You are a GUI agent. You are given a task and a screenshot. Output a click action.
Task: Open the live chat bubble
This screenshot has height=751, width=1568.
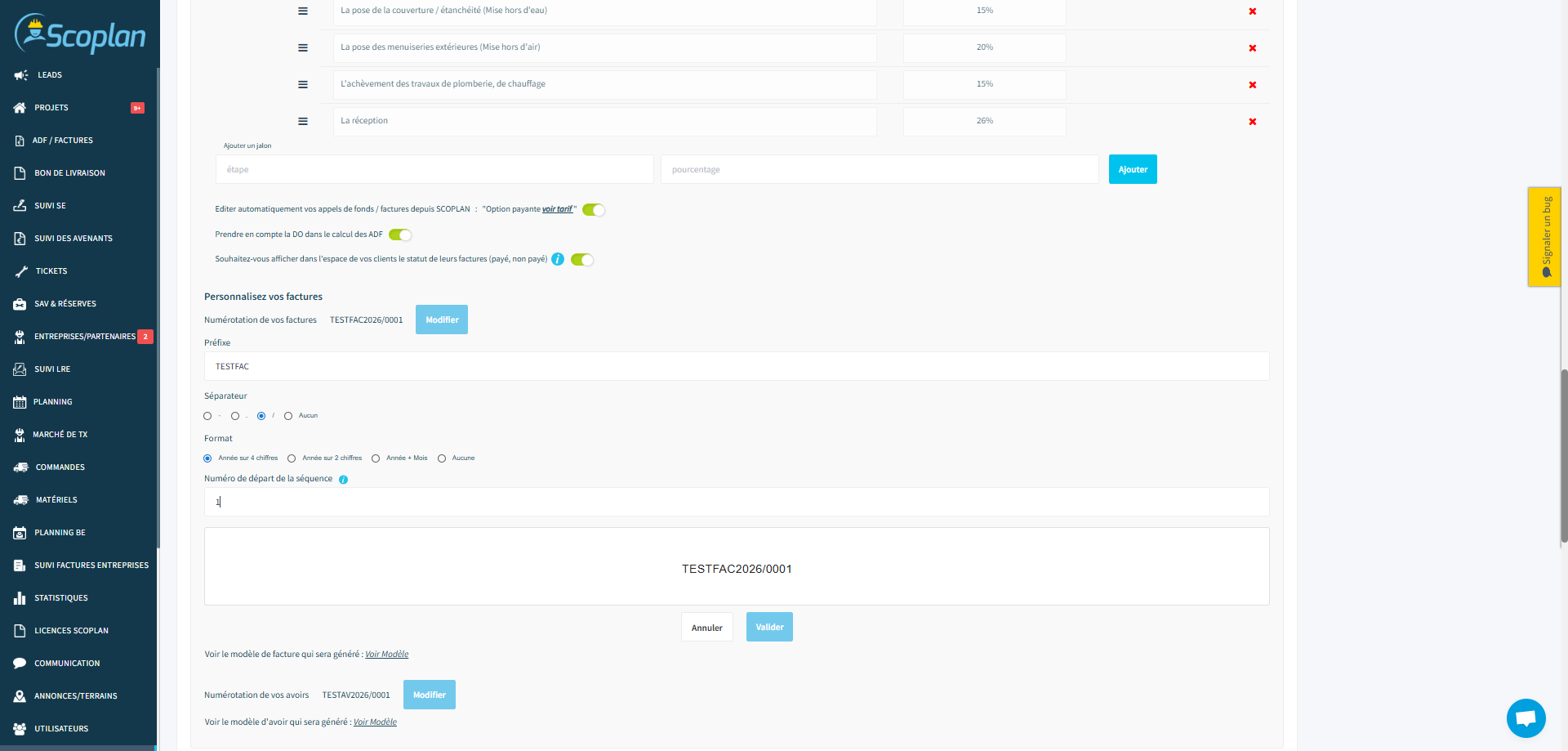[x=1526, y=718]
